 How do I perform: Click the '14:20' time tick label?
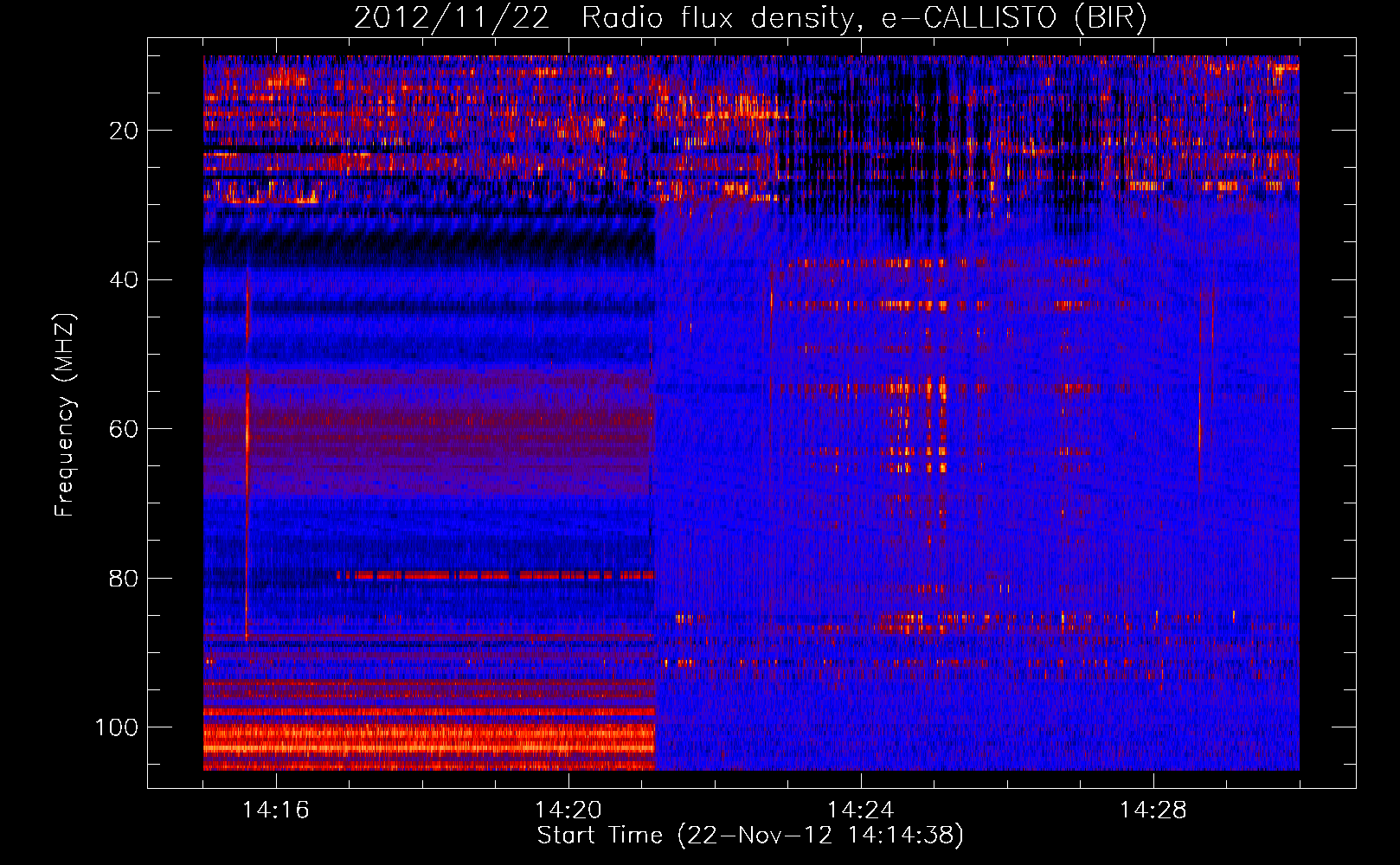568,811
